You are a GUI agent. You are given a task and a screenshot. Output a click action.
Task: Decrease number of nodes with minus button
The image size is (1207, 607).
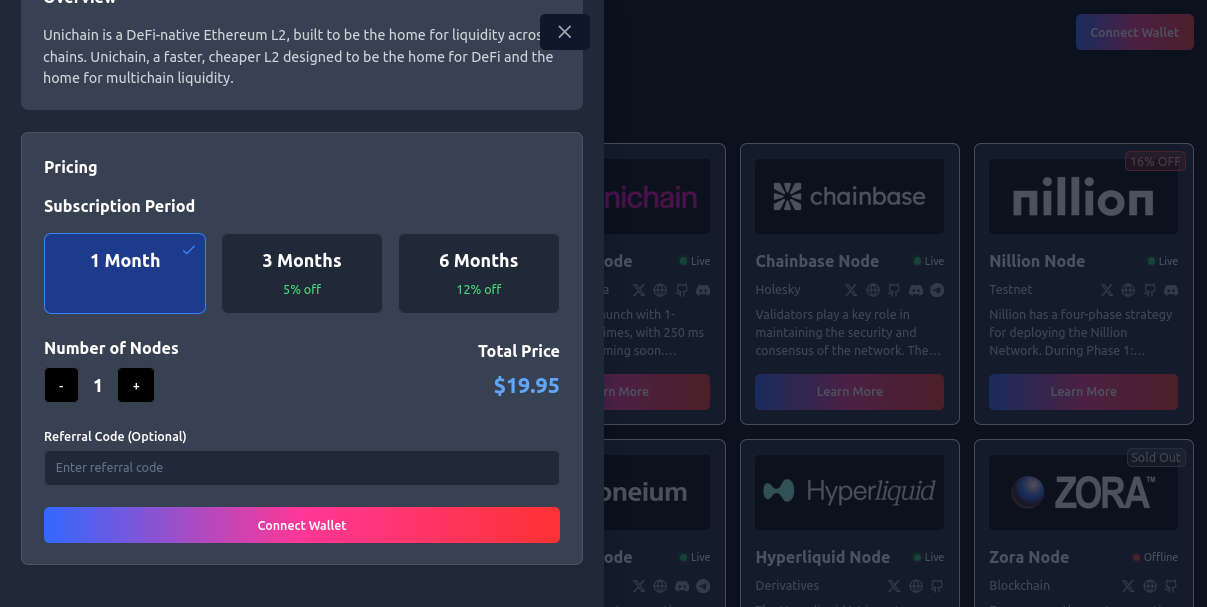[x=61, y=386]
